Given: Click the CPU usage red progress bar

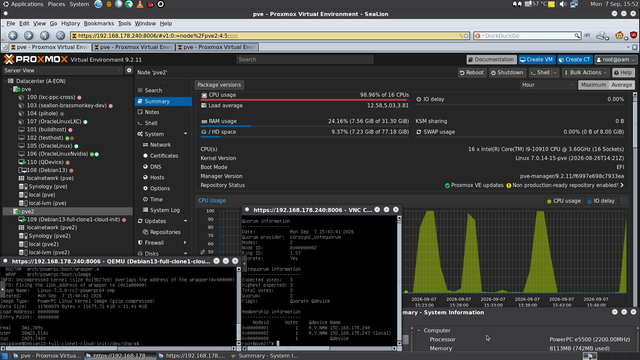Looking at the screenshot, I should 304,100.
